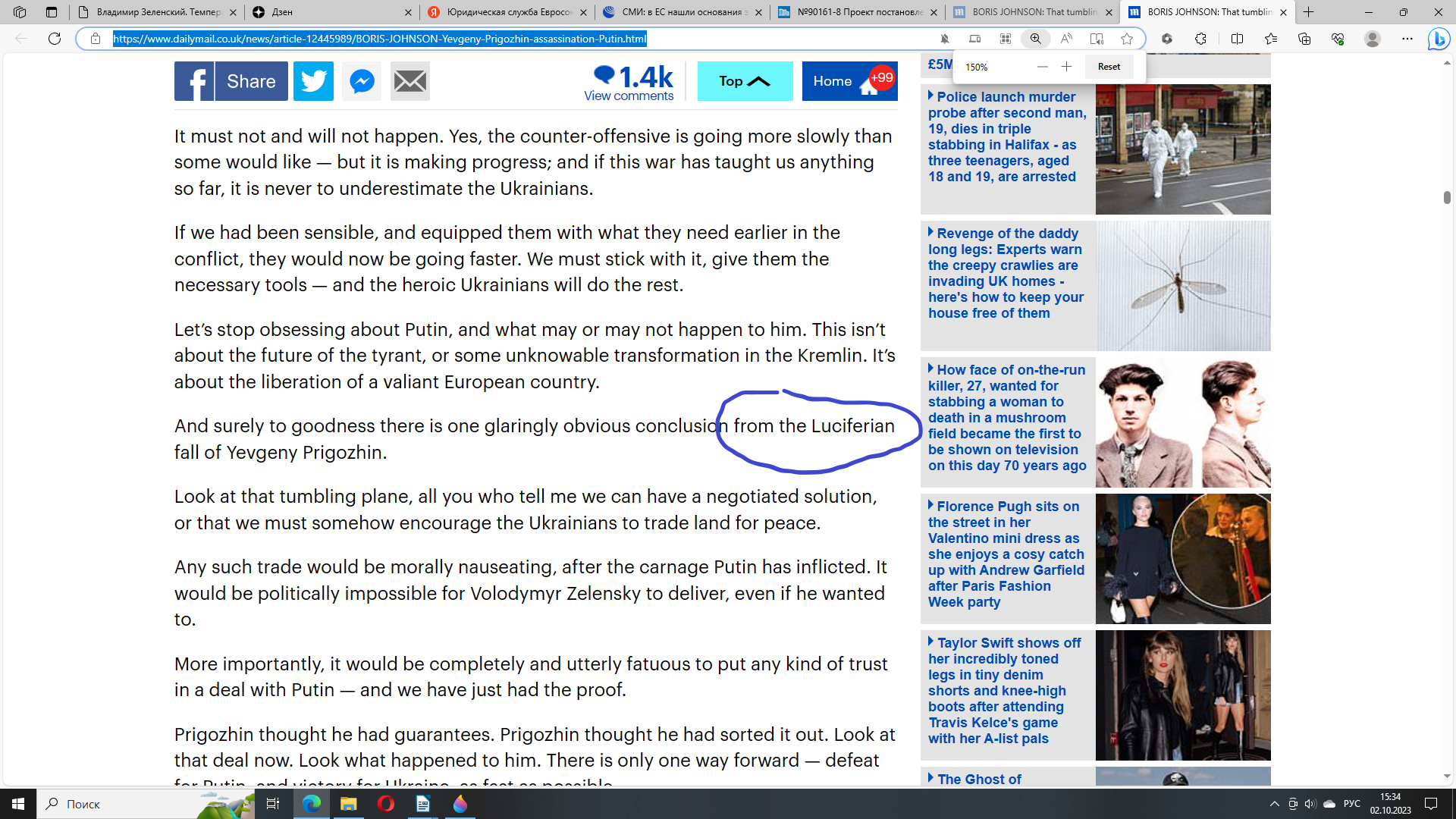Open Revenge of the daddy long legs story

(x=1006, y=273)
